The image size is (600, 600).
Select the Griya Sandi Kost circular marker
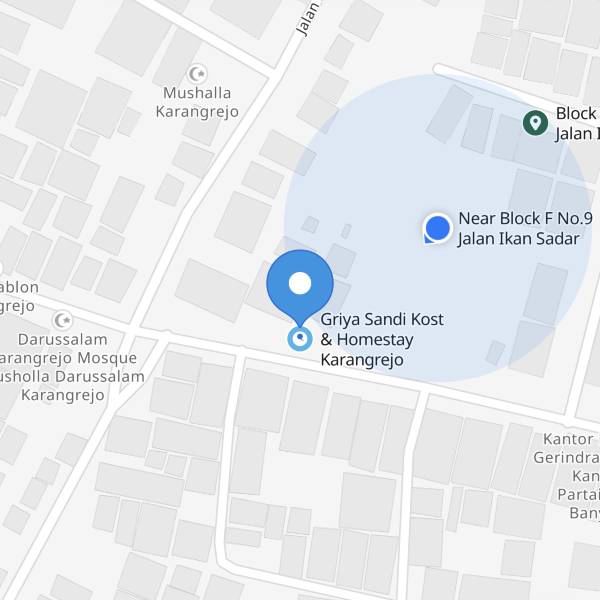click(x=300, y=339)
